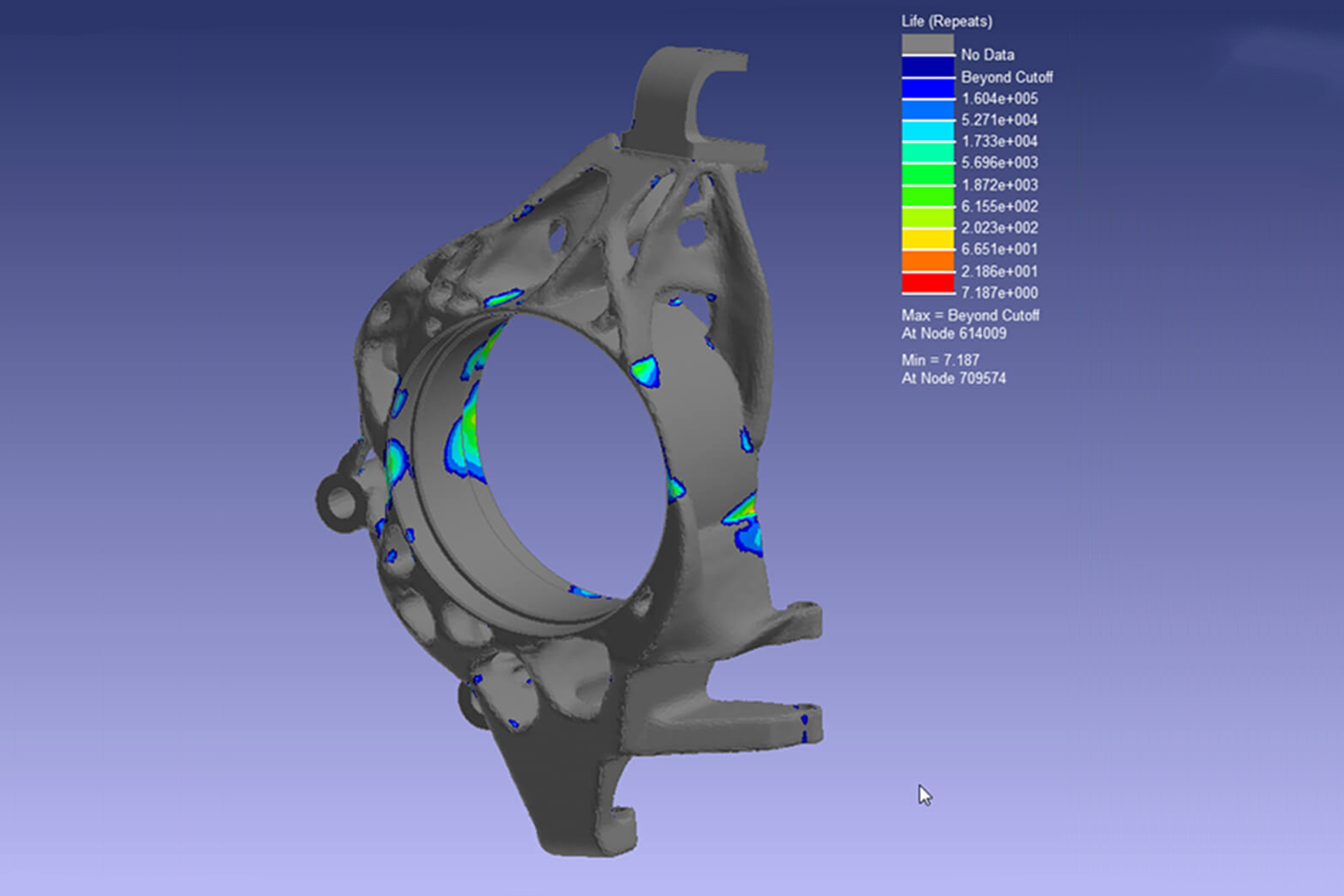
Task: Select the orange legend color band
Action: pos(927,261)
